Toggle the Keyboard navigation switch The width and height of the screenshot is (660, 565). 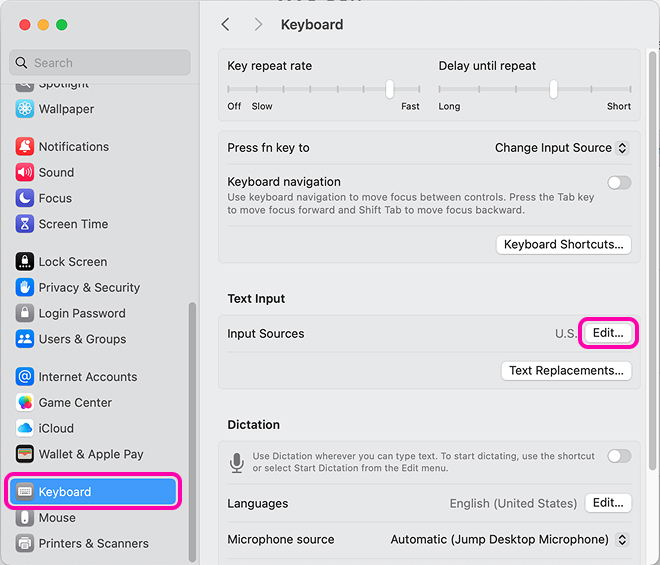619,183
